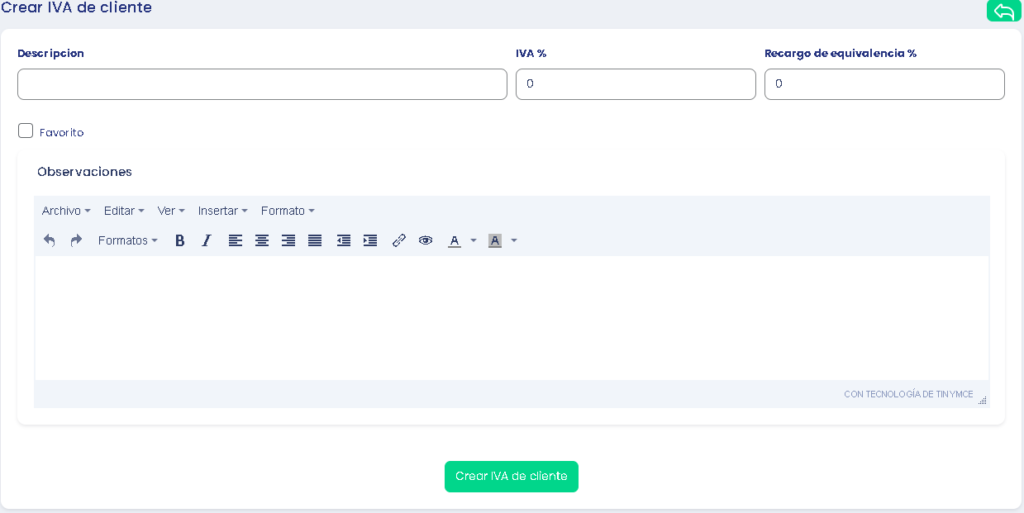The height and width of the screenshot is (513, 1024).
Task: Open the text color dropdown arrow
Action: pos(474,241)
